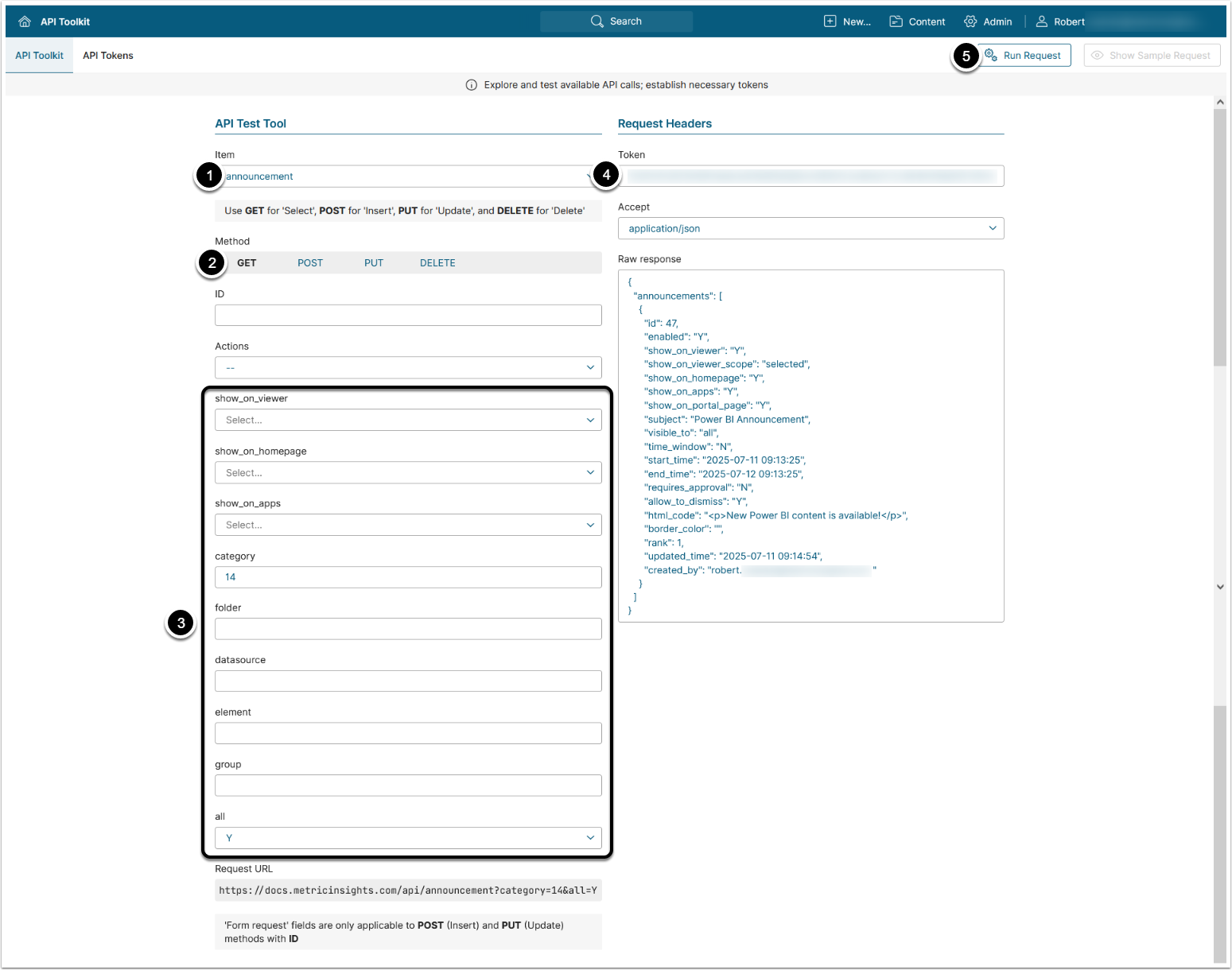This screenshot has width=1232, height=970.
Task: Click the Admin gear icon
Action: (x=970, y=21)
